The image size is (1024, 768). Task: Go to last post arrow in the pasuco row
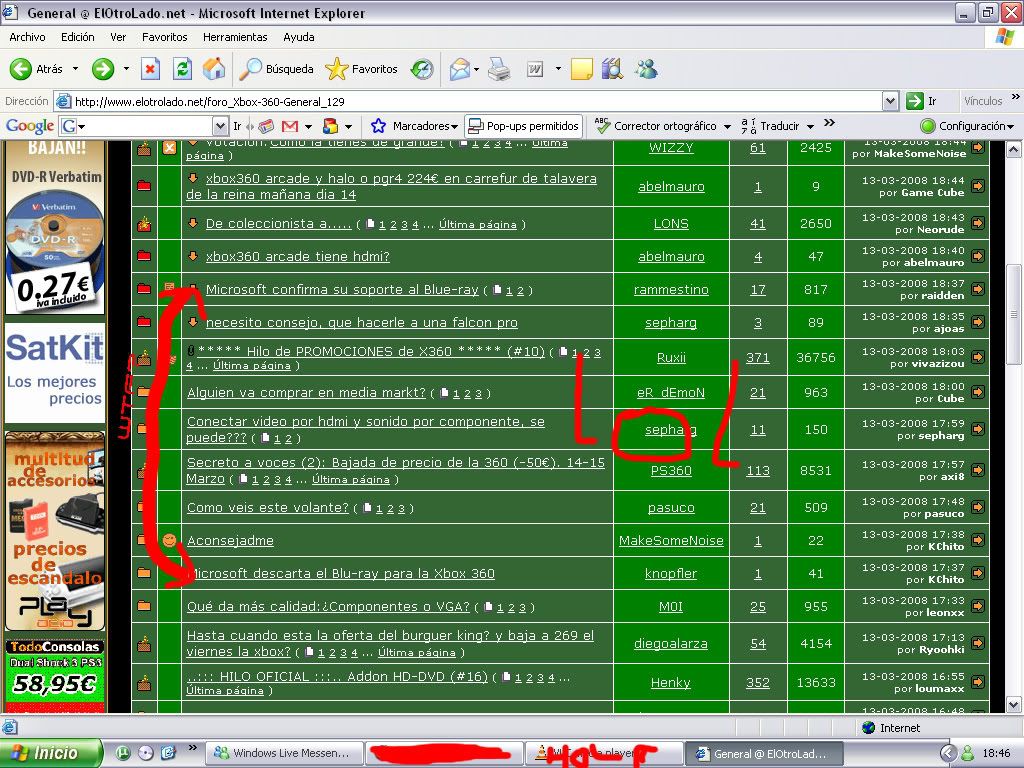coord(978,507)
